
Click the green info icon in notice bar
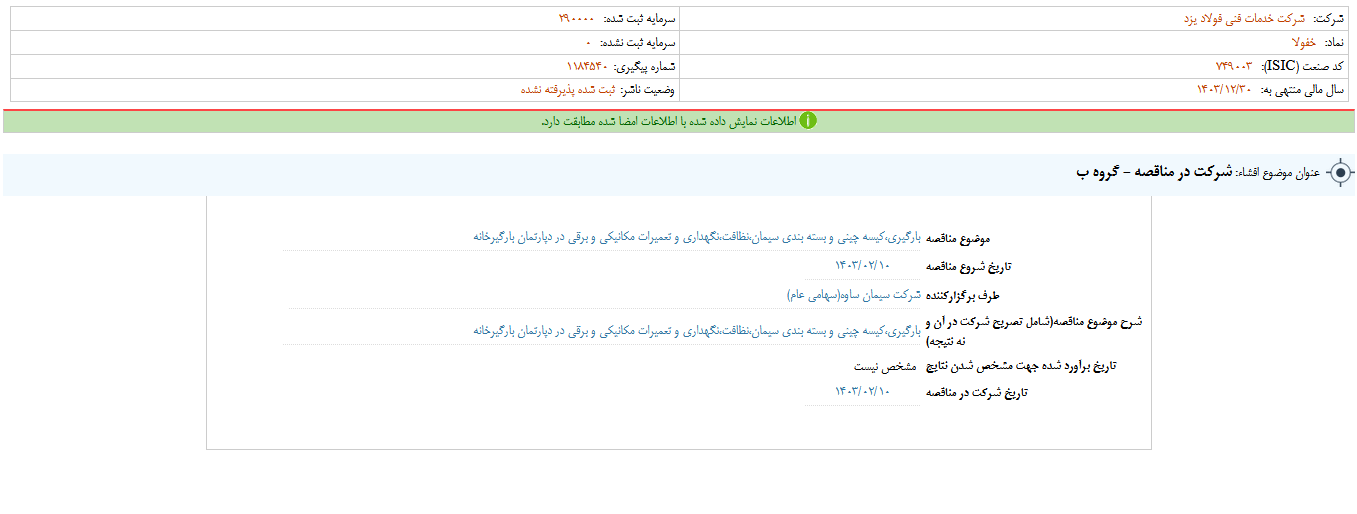coord(808,121)
